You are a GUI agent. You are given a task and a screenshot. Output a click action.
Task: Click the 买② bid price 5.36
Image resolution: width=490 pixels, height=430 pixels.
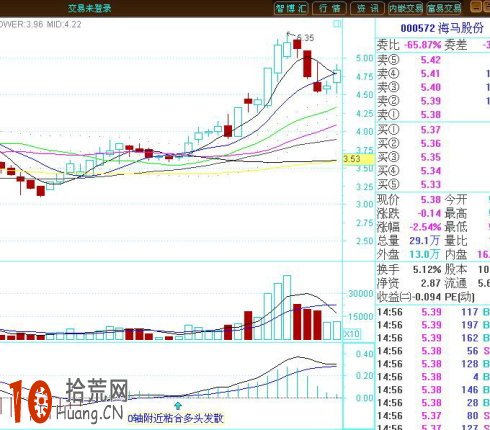pos(430,144)
